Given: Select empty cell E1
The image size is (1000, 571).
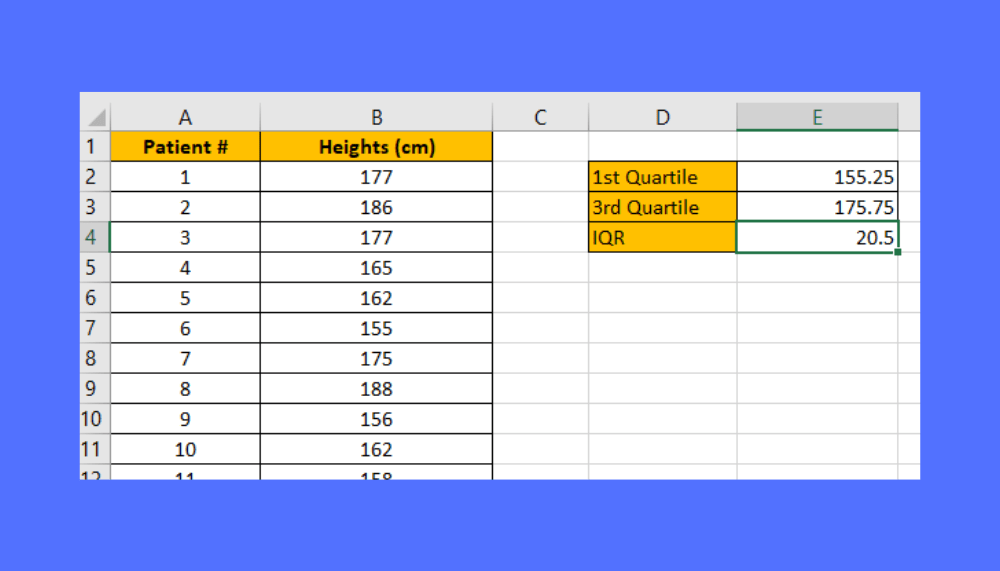Looking at the screenshot, I should point(817,147).
